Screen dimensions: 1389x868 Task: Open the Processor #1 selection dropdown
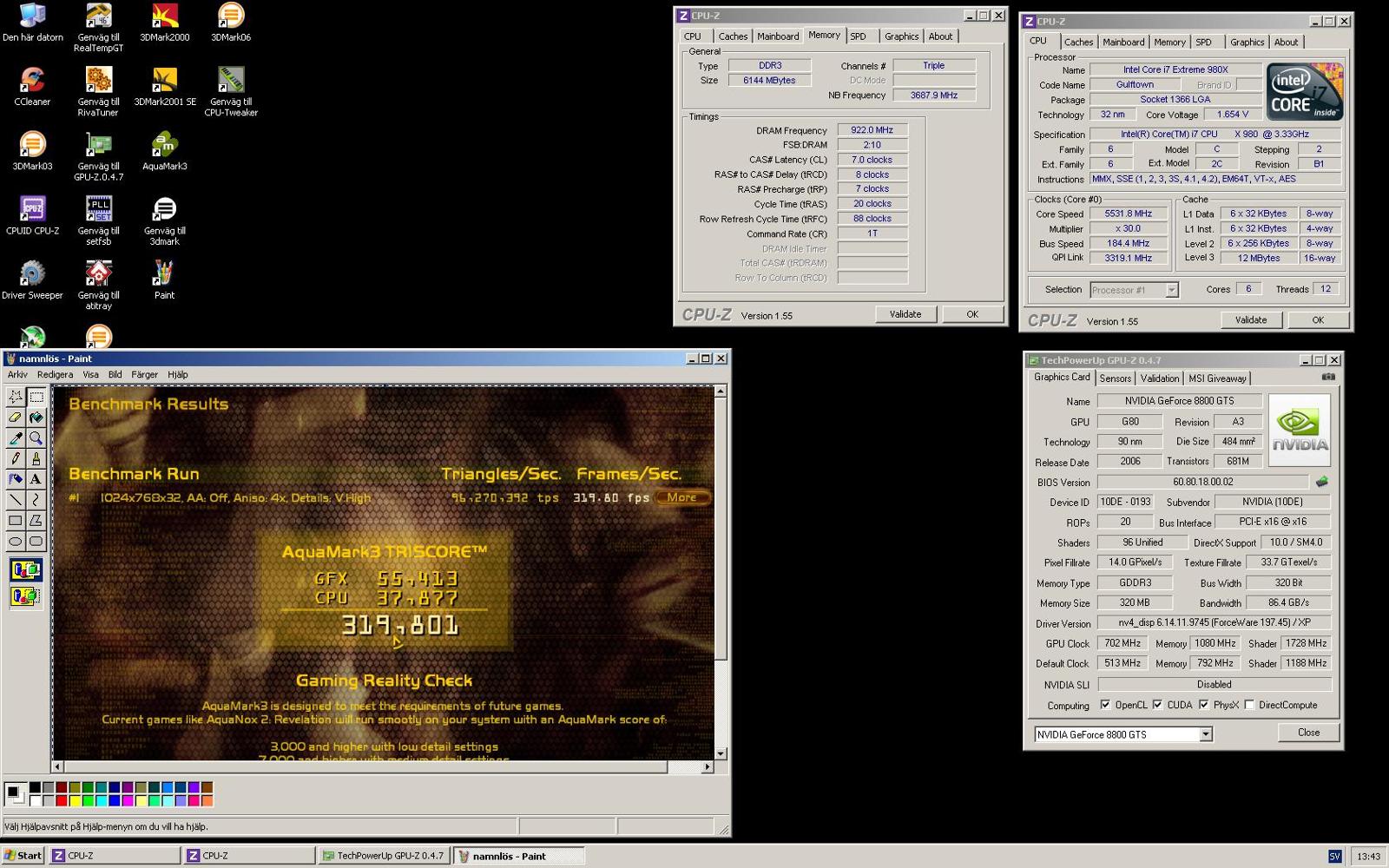tap(1171, 290)
